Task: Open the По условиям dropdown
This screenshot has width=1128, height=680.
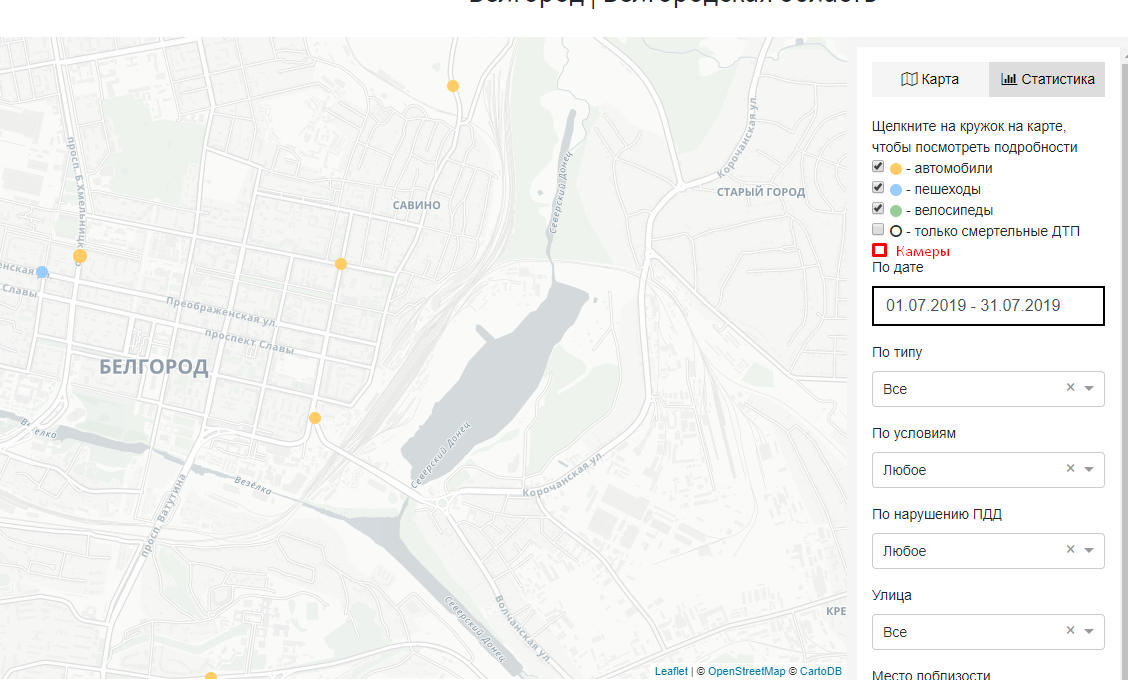Action: 1089,470
